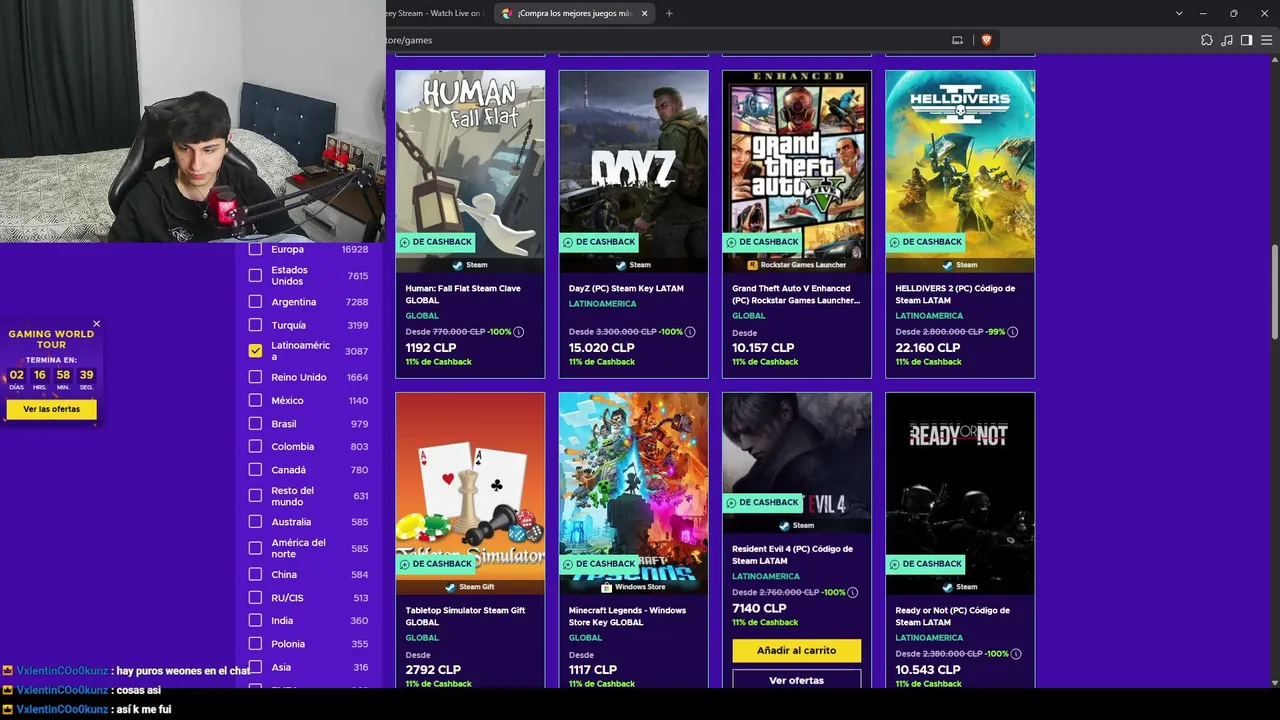Click 'Ver las ofertas' yellow button
The image size is (1280, 720).
point(52,409)
